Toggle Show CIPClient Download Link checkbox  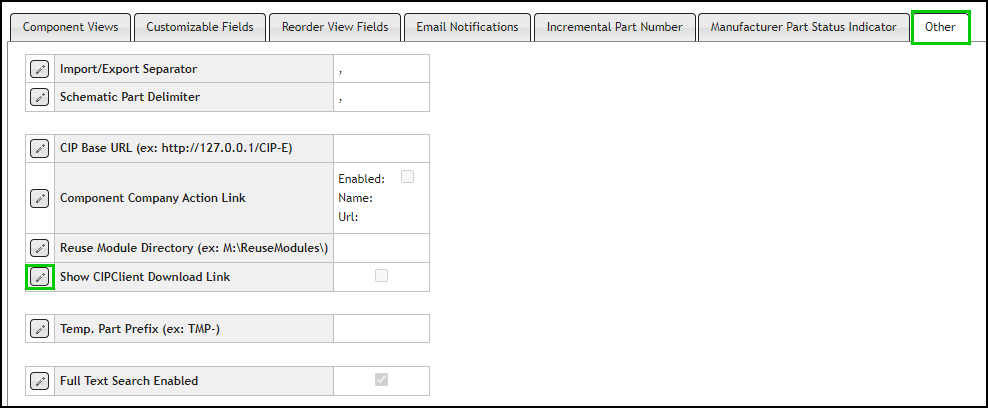pyautogui.click(x=381, y=275)
